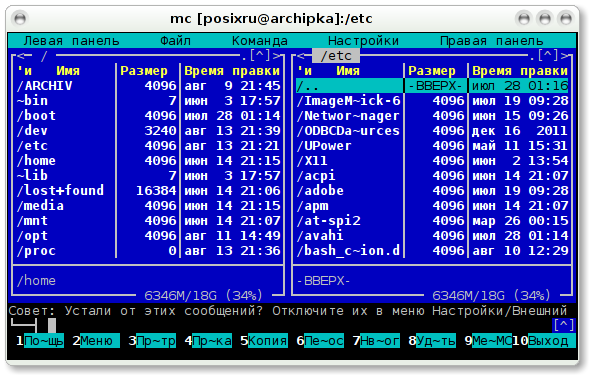Click the Совет hint message line

(288, 311)
